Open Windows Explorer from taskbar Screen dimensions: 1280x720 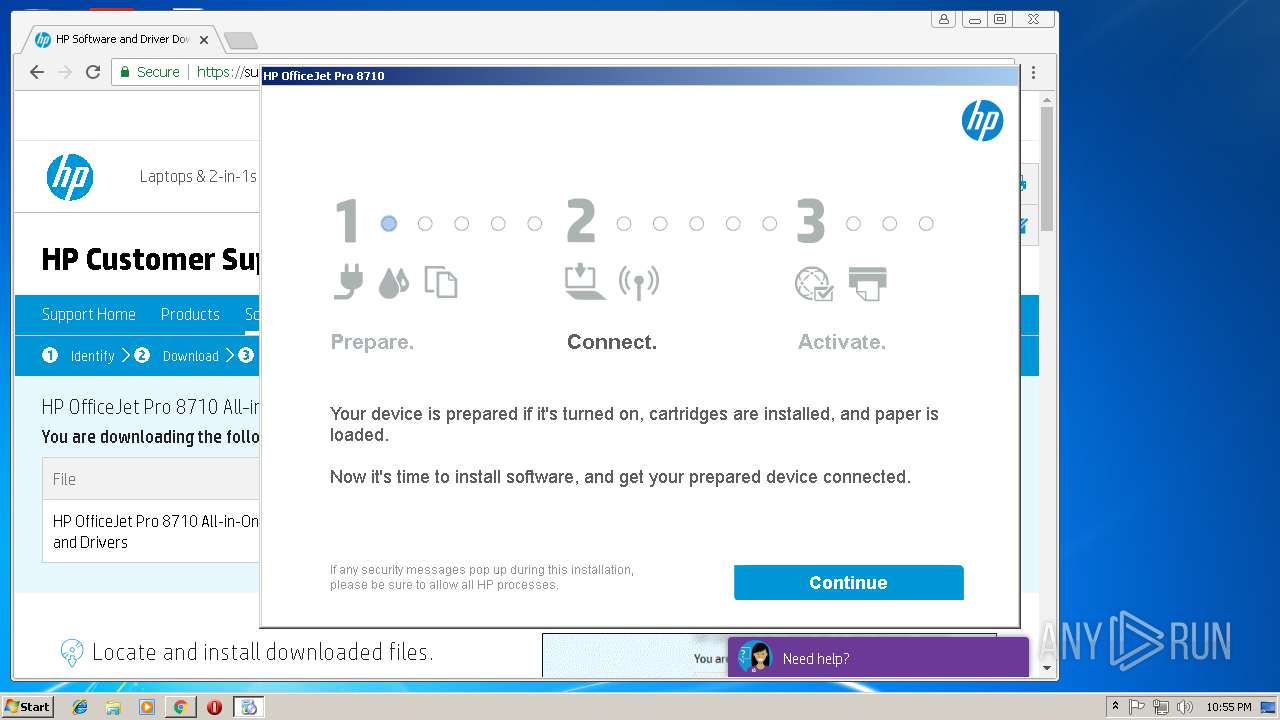point(113,707)
